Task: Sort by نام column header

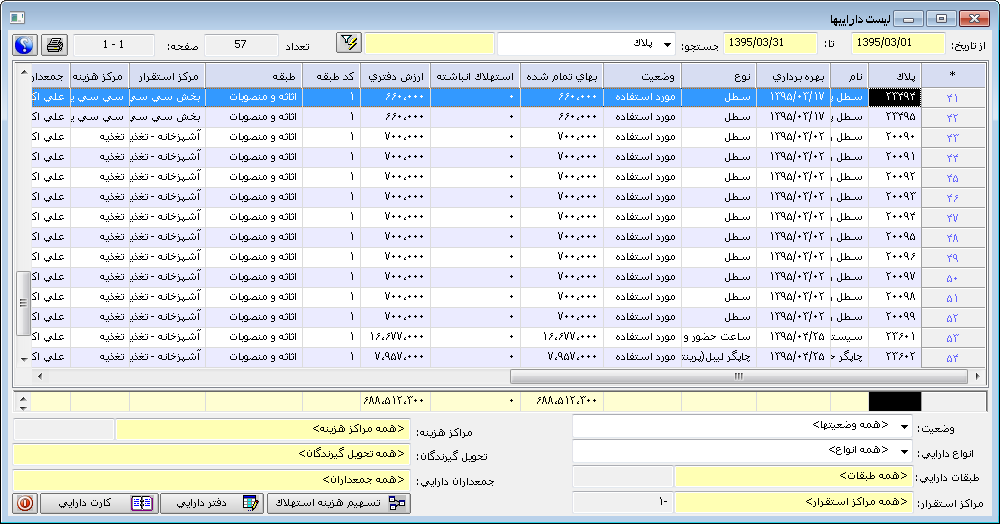Action: [849, 76]
